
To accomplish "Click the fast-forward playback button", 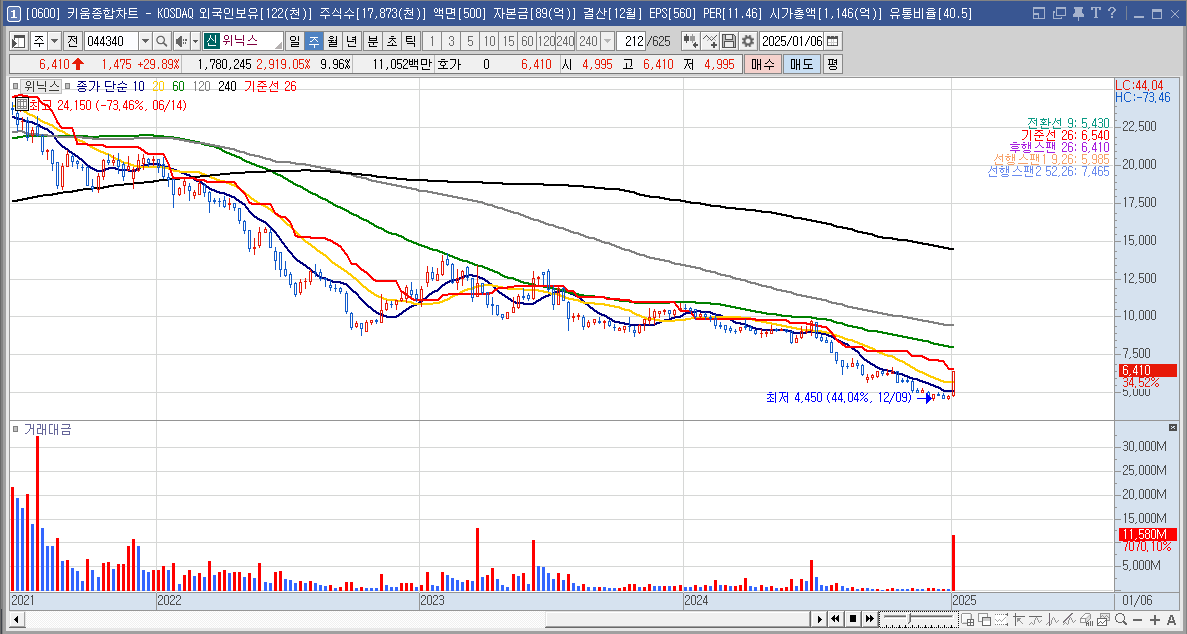I will coord(869,620).
